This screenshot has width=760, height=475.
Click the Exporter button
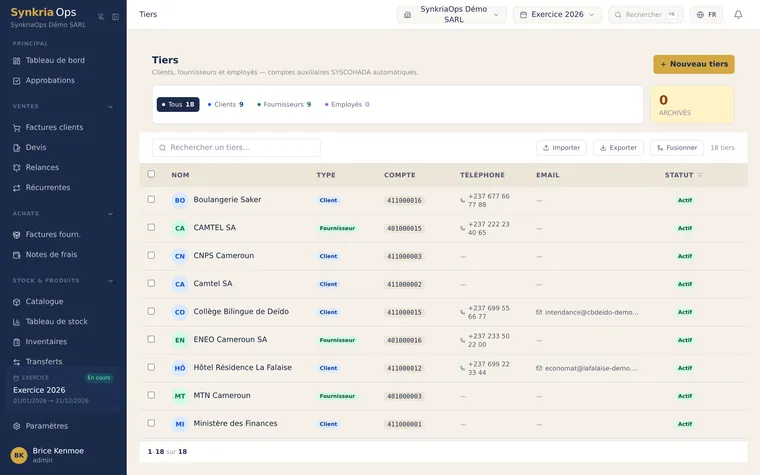coord(618,148)
